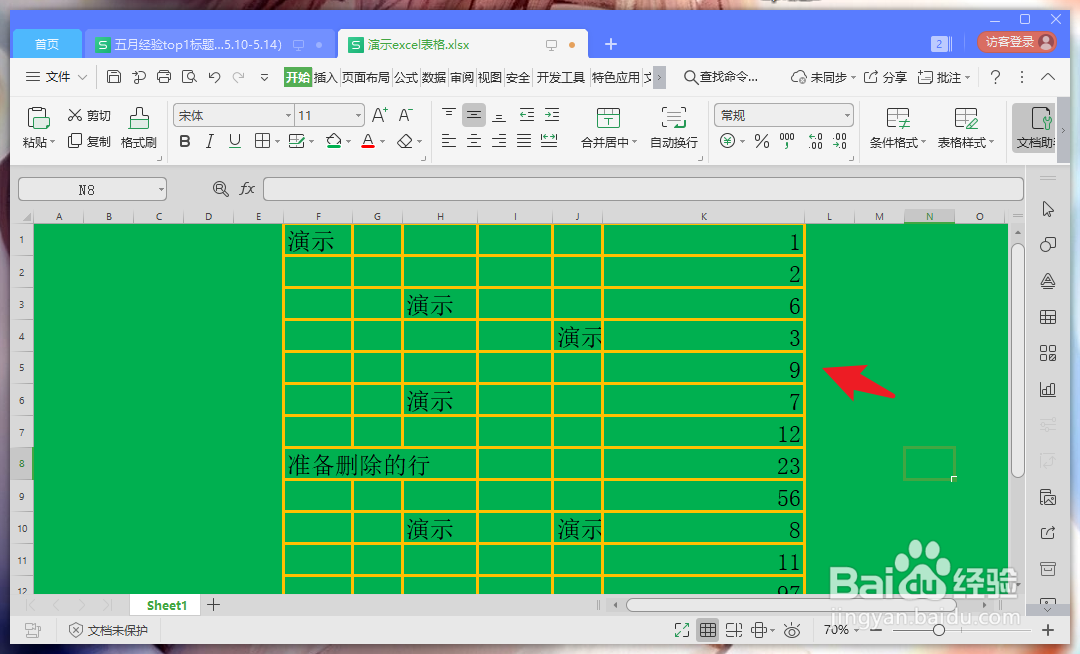Toggle Underline formatting
1080x654 pixels.
235,141
